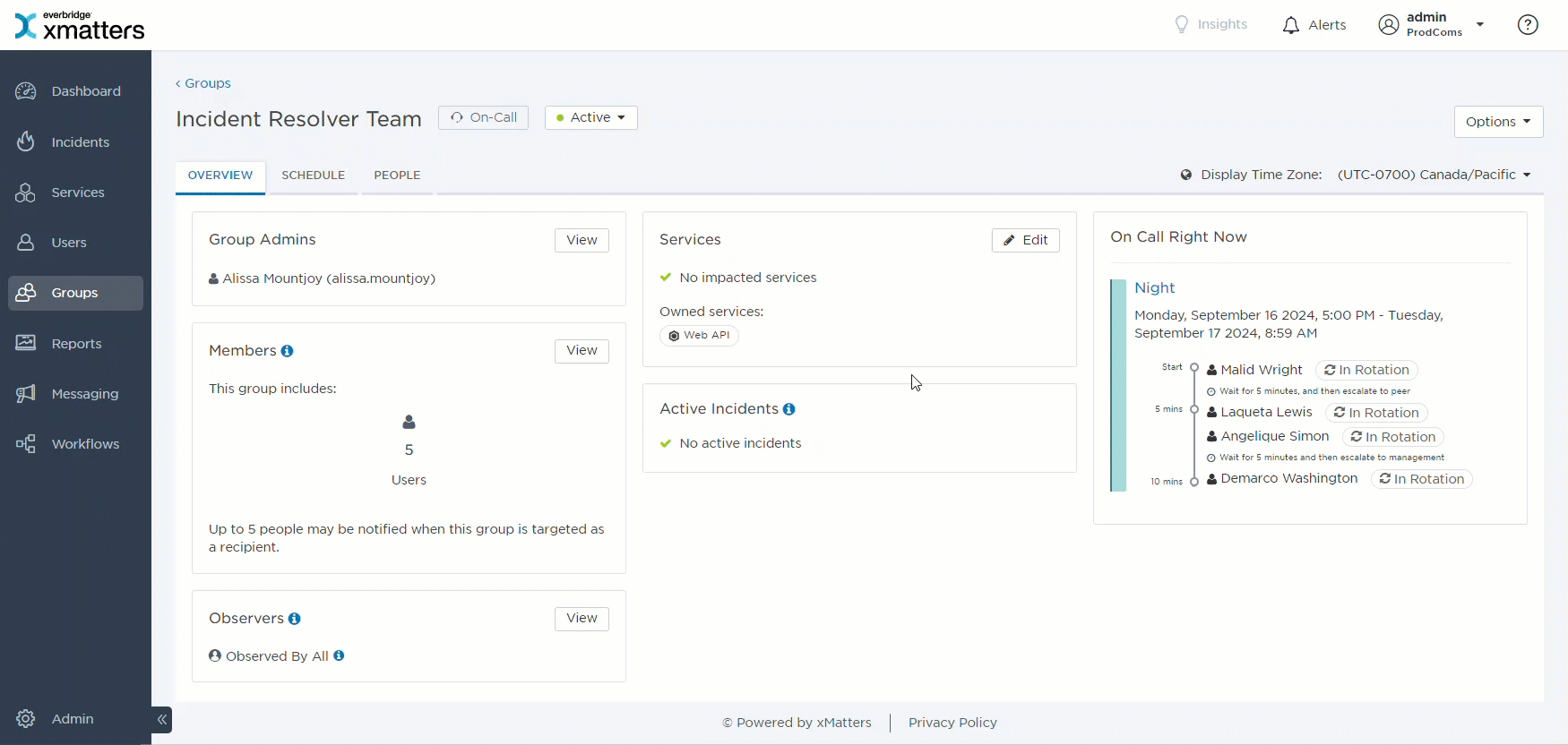Click the Messaging megaphone icon
Image resolution: width=1568 pixels, height=745 pixels.
click(26, 393)
